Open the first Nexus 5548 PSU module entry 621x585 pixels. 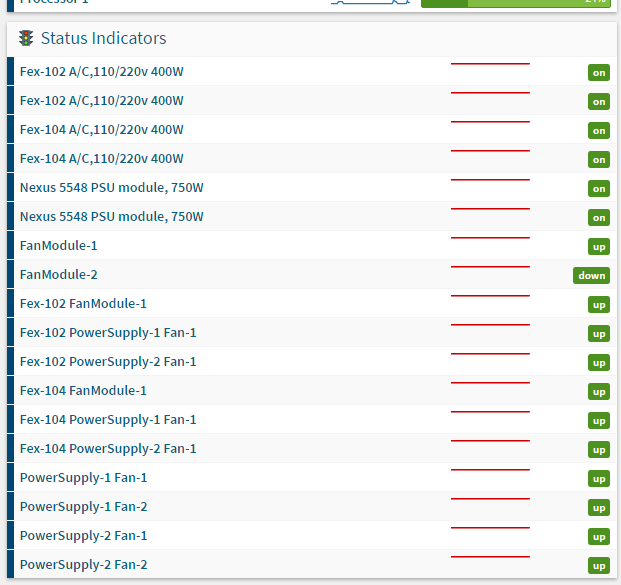(x=112, y=187)
